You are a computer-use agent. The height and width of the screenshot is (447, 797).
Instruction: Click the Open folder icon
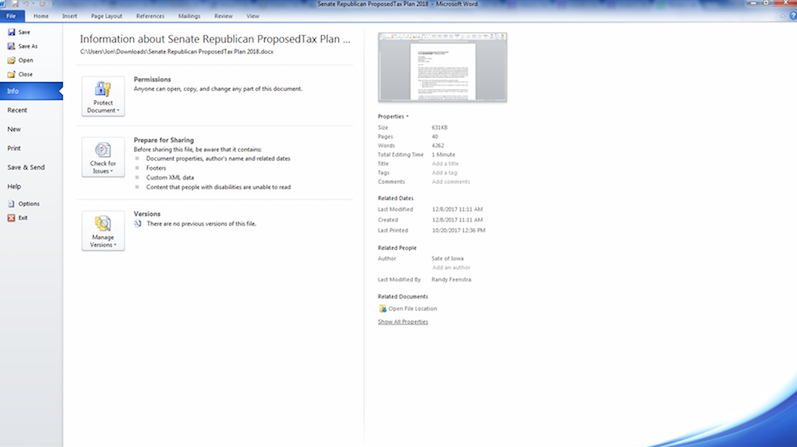(x=11, y=60)
